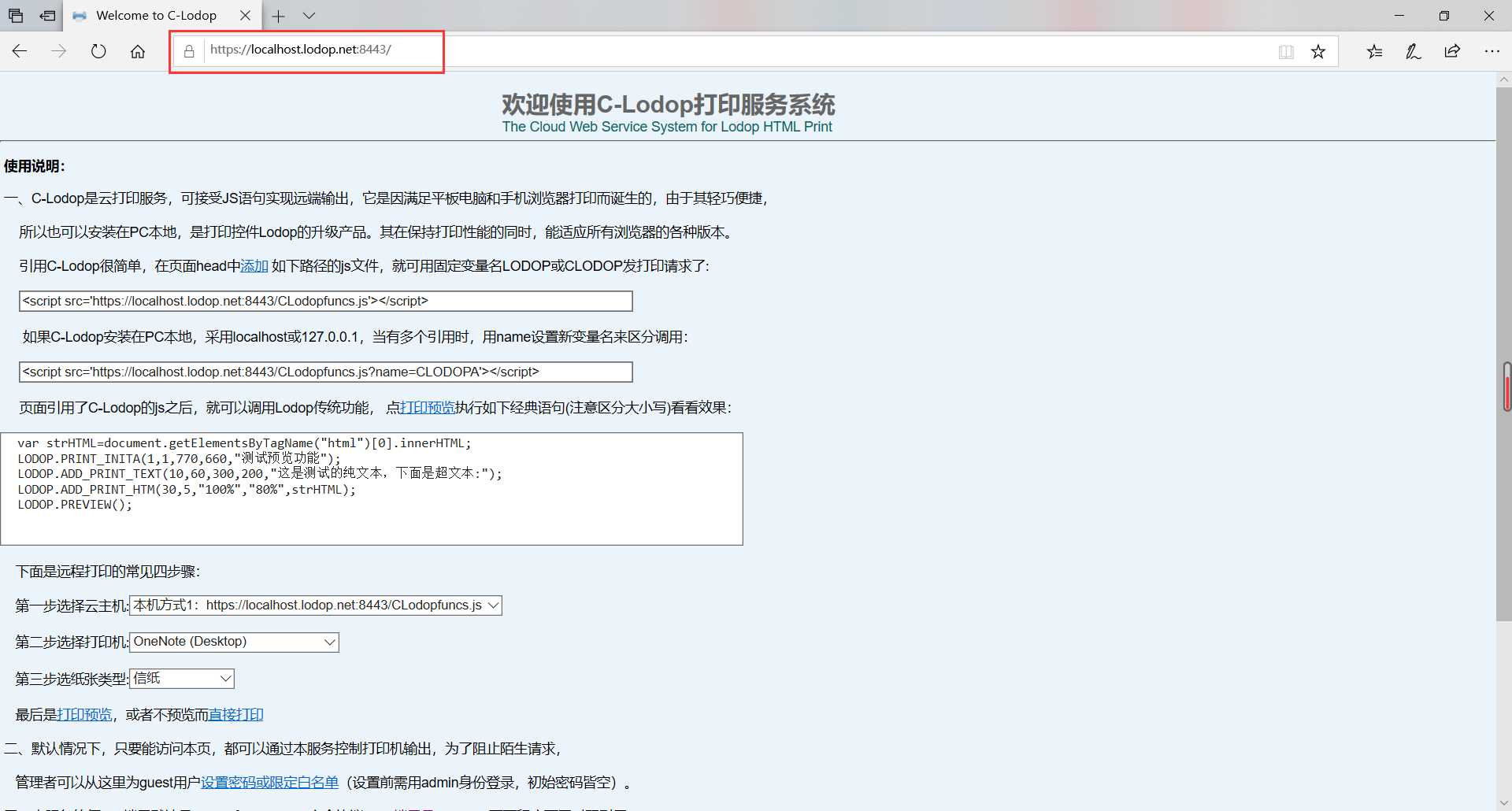Screen dimensions: 1512x811
Task: Click the Share page icon
Action: pyautogui.click(x=1452, y=51)
